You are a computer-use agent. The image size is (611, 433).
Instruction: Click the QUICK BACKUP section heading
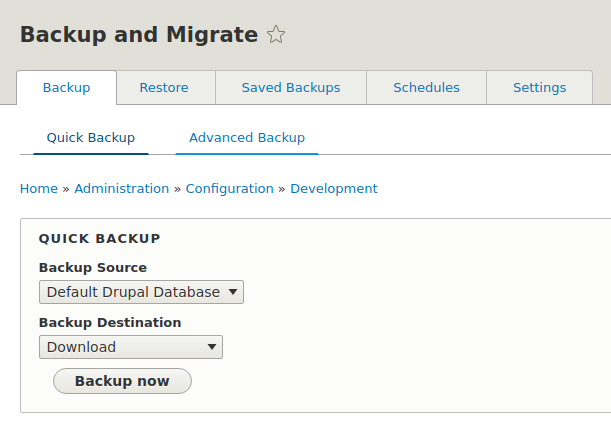click(100, 239)
